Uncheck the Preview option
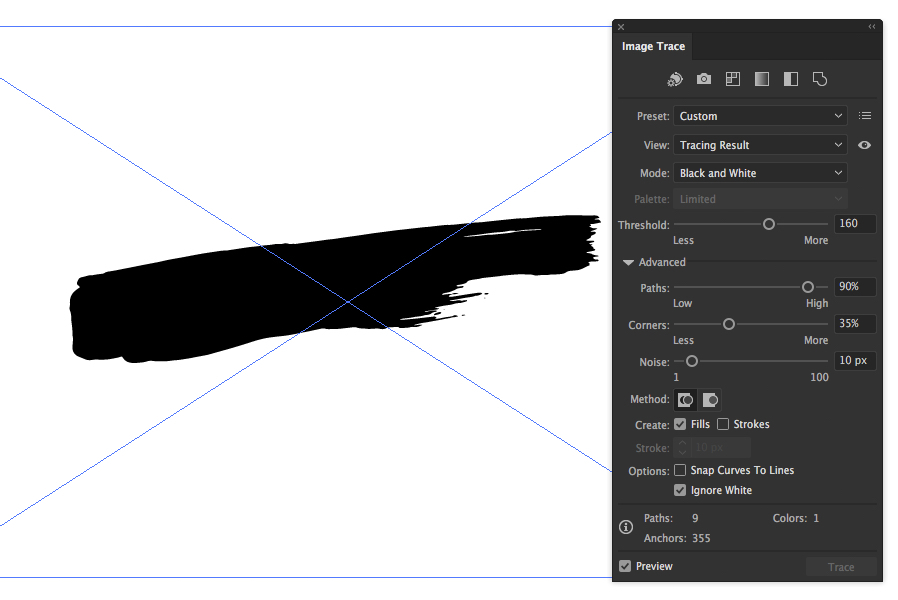The width and height of the screenshot is (898, 600). point(623,566)
